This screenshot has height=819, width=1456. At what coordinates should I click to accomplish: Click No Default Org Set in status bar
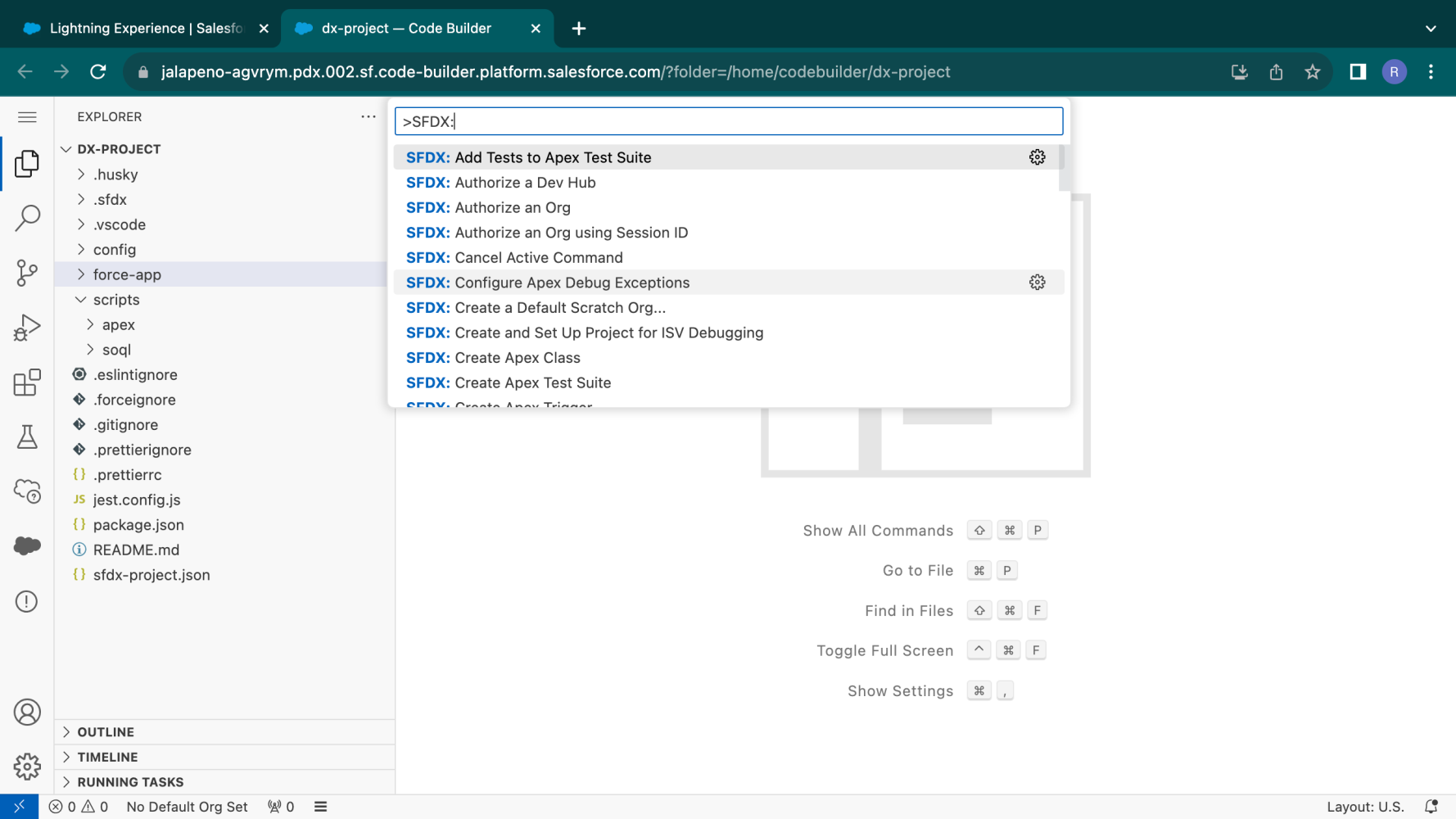pyautogui.click(x=188, y=807)
